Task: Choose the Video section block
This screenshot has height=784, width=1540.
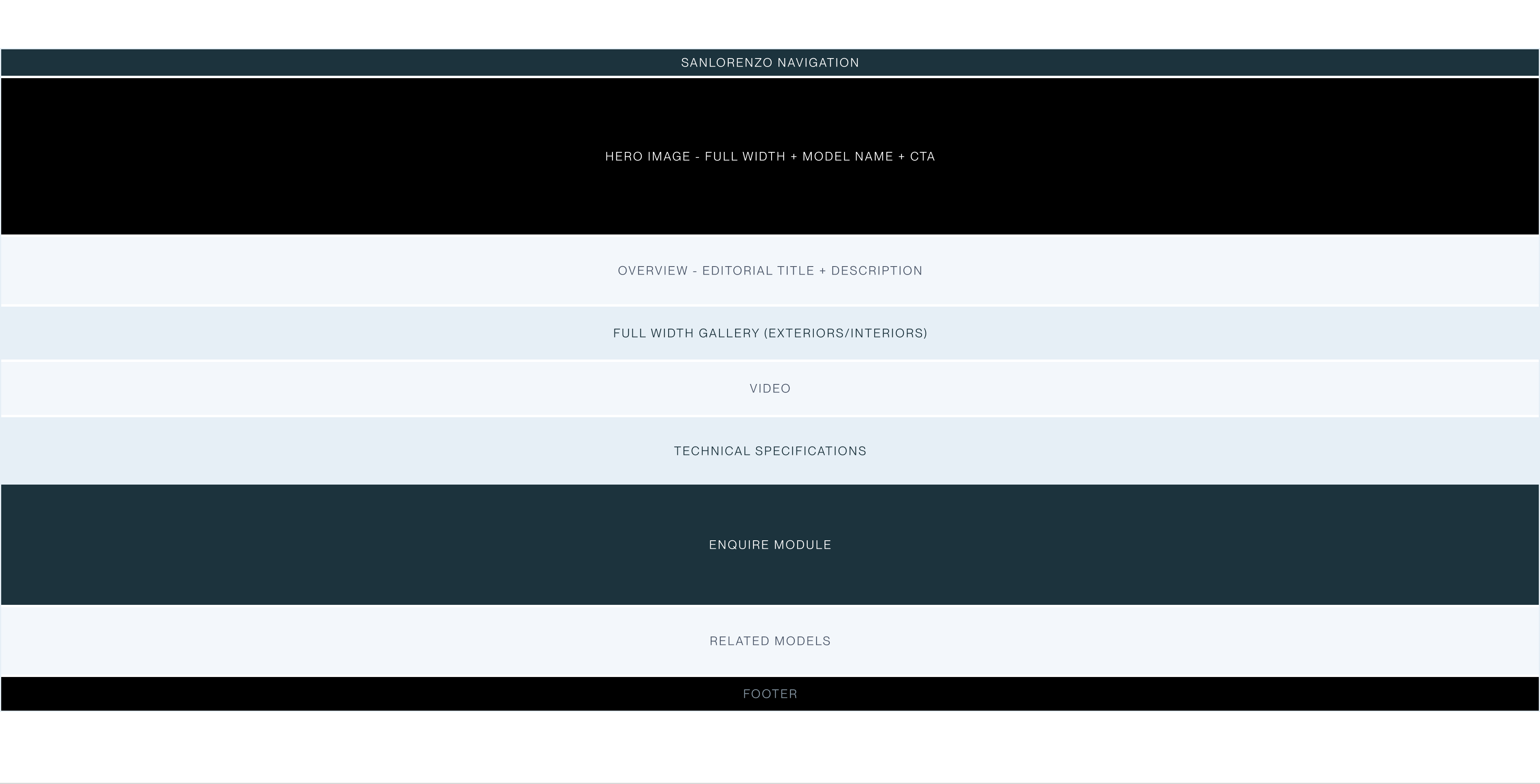Action: point(770,388)
